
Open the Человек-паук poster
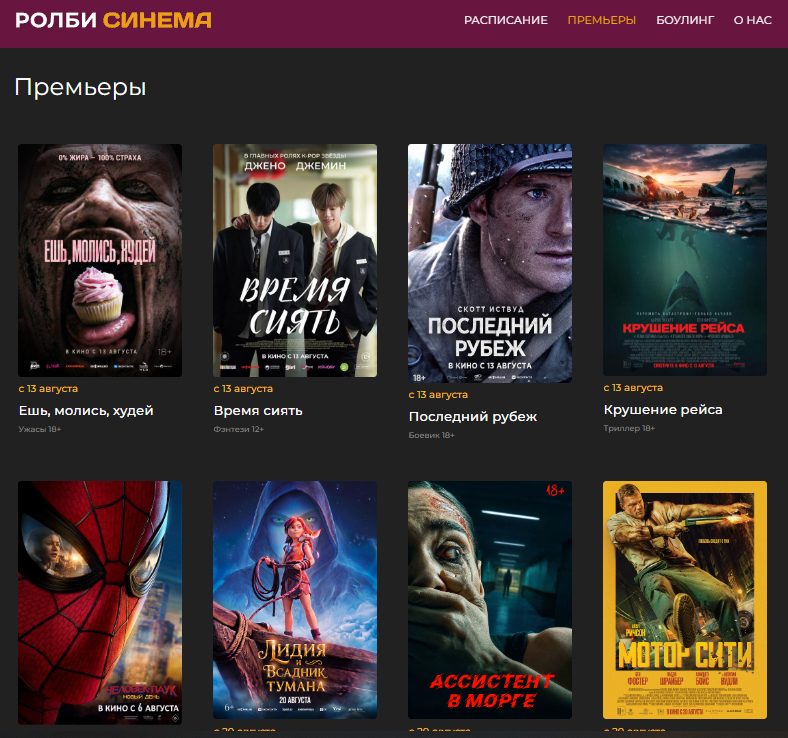click(x=100, y=602)
